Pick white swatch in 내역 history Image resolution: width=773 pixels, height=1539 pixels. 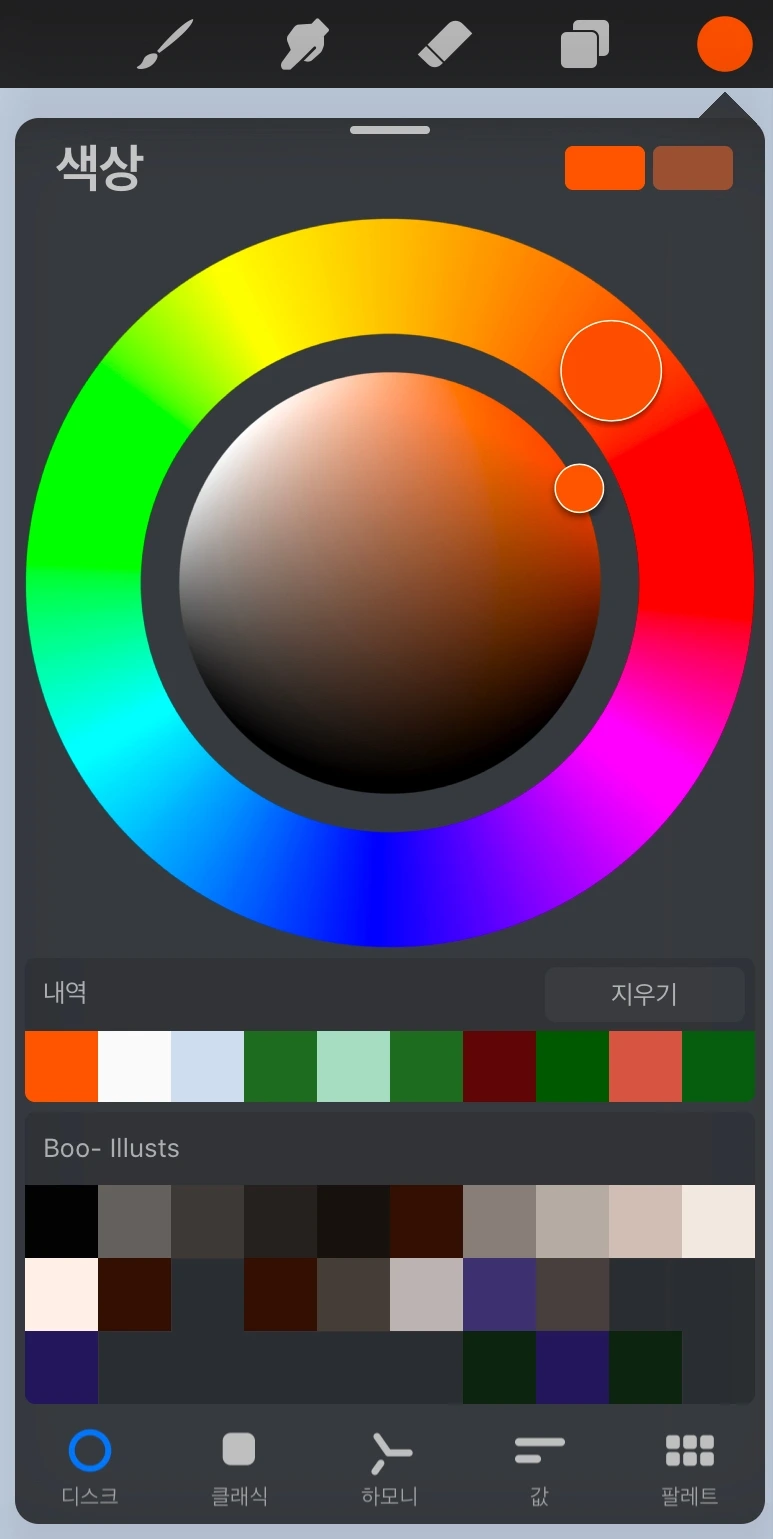point(134,1067)
